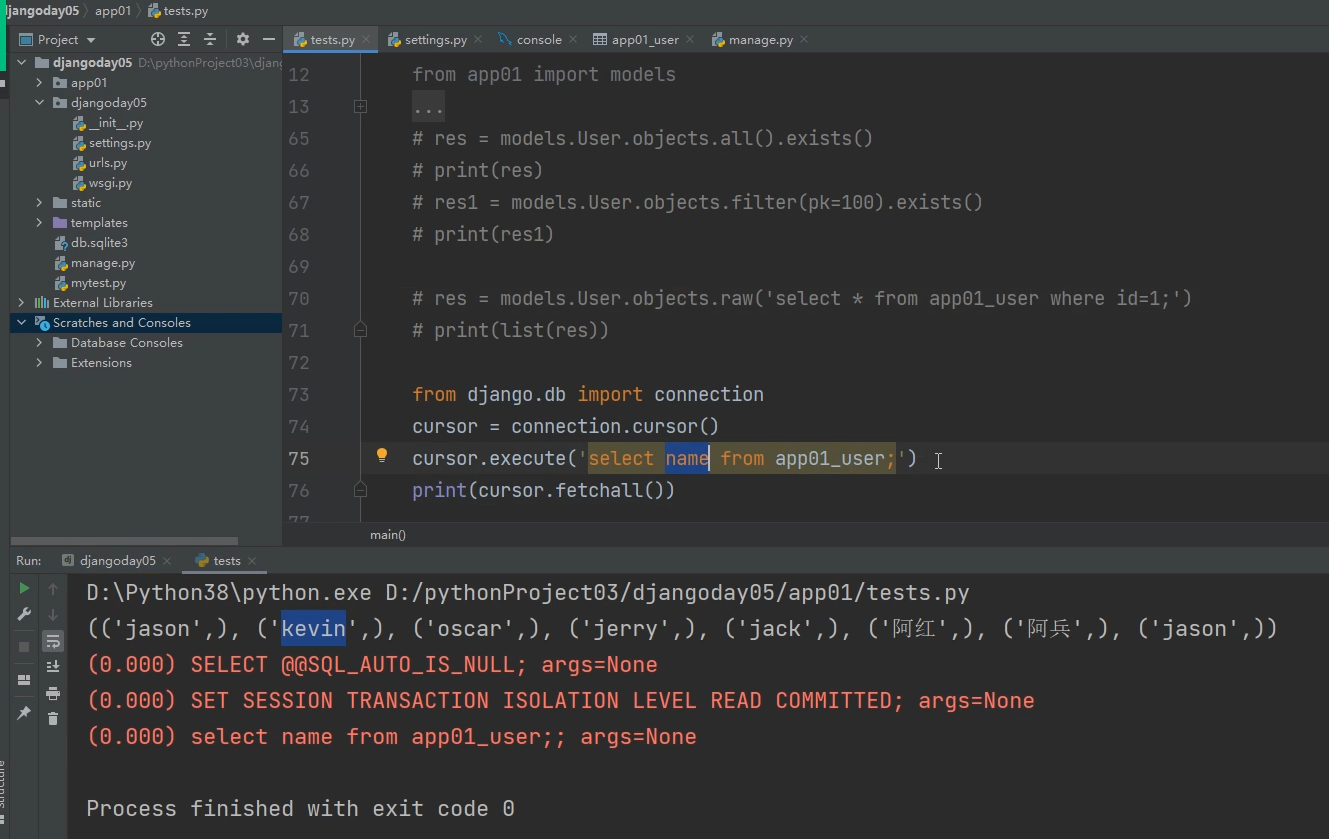Screen dimensions: 1329x839
Task: Click 'print(cursor.fetchall())' on line 76
Action: click(543, 490)
